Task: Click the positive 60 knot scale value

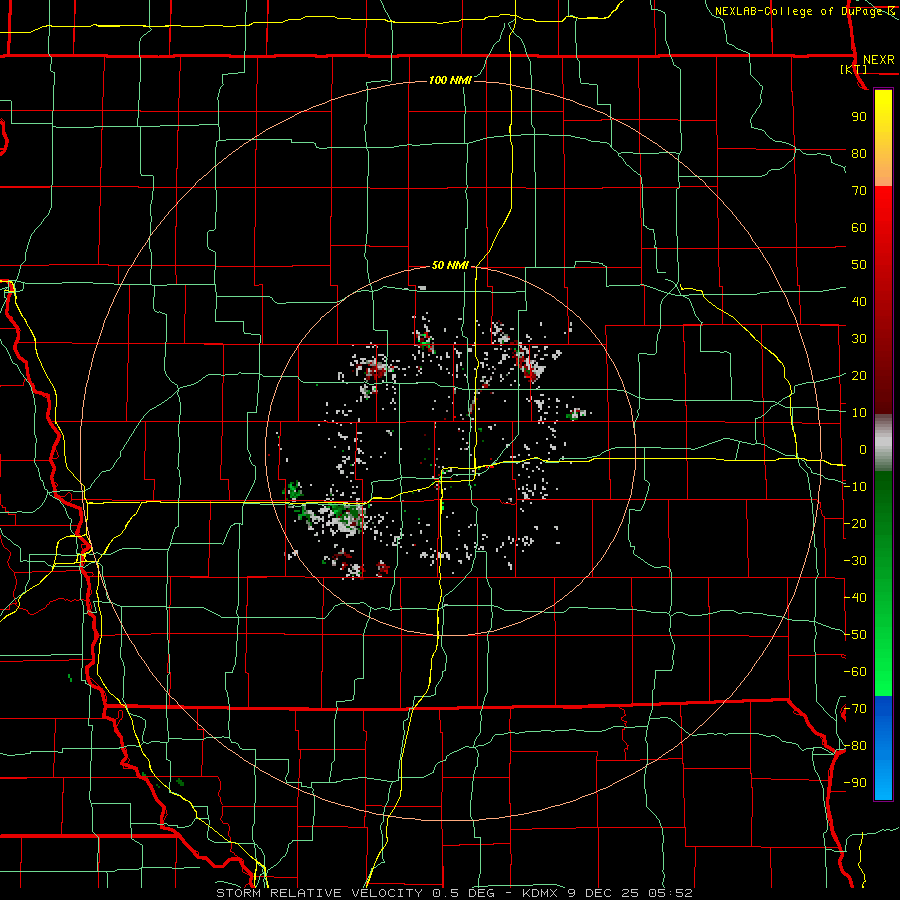Action: click(859, 228)
